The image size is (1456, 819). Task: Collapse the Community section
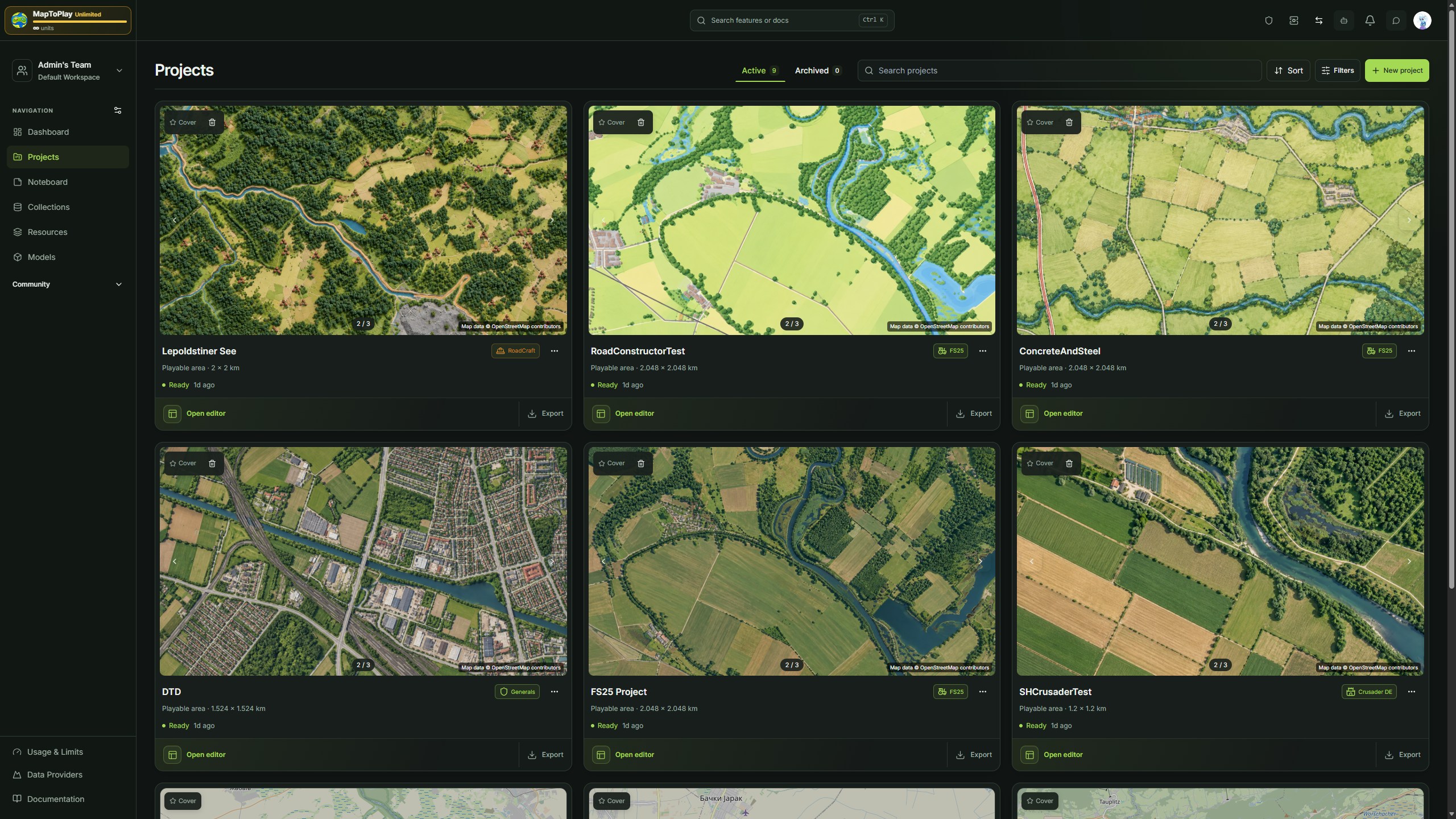point(68,284)
